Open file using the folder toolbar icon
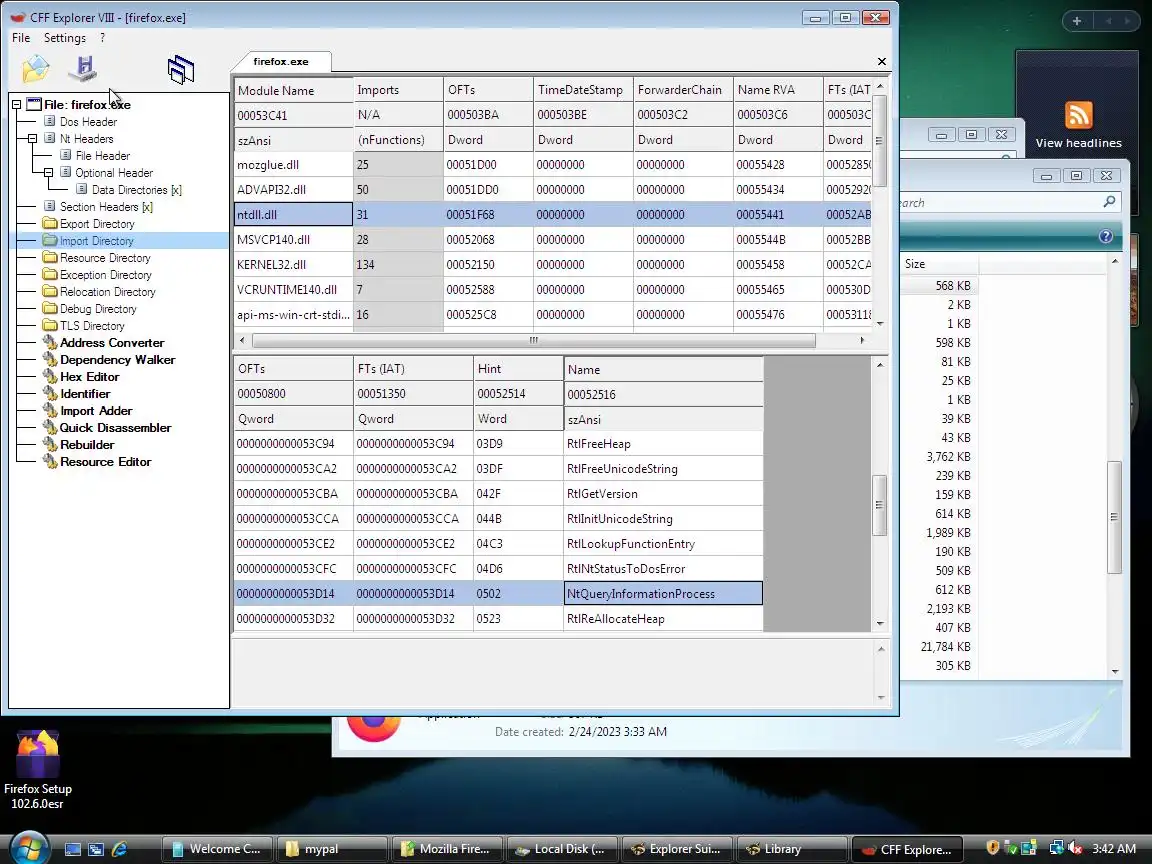Image resolution: width=1152 pixels, height=864 pixels. pos(35,69)
